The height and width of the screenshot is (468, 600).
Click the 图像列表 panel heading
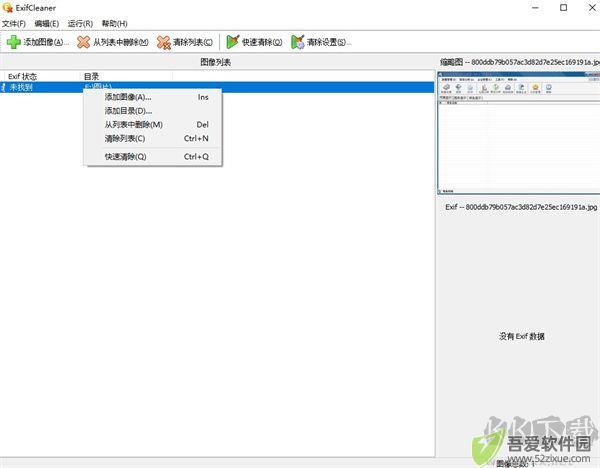point(215,62)
